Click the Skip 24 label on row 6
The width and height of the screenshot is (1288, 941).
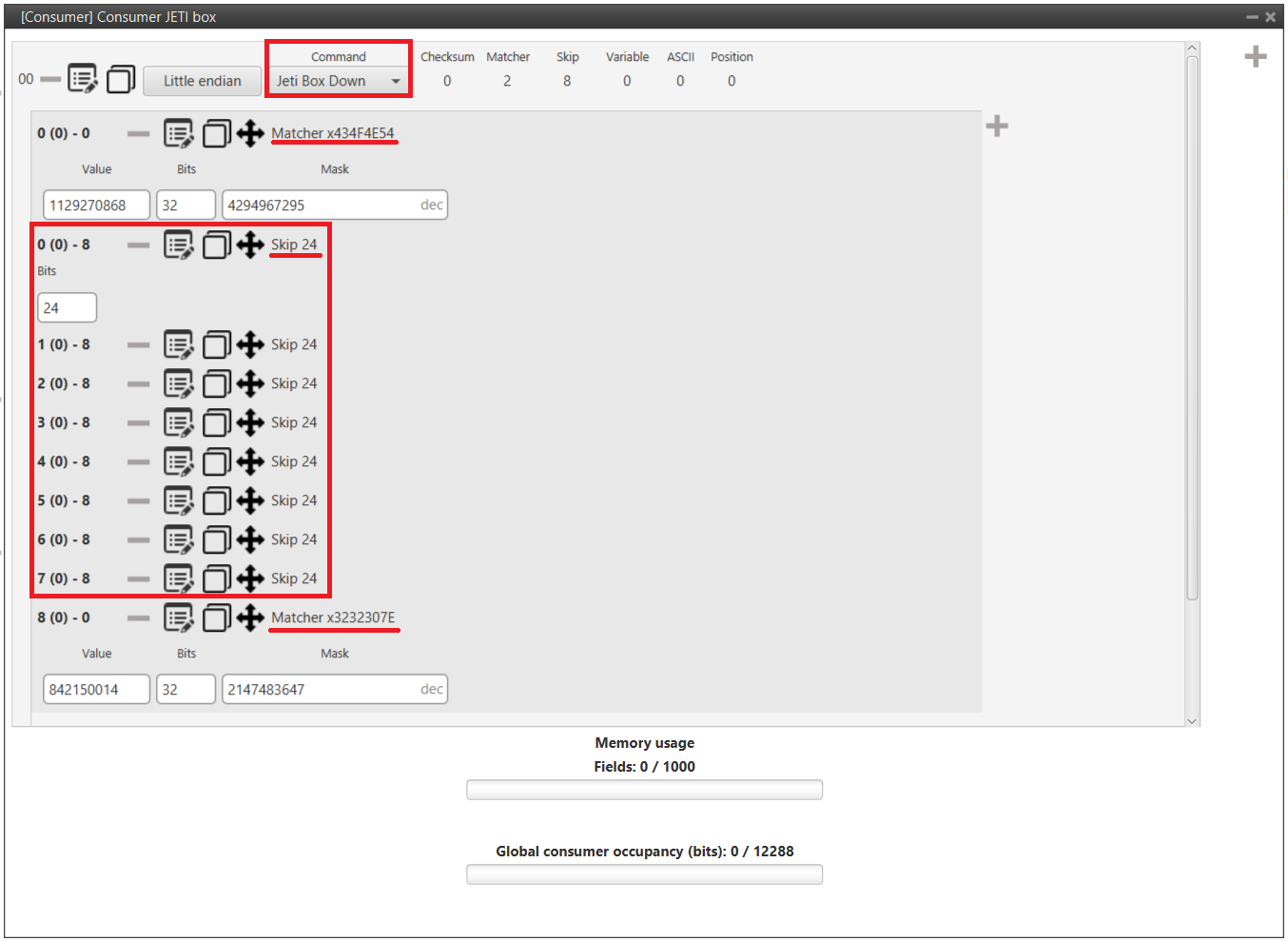293,539
